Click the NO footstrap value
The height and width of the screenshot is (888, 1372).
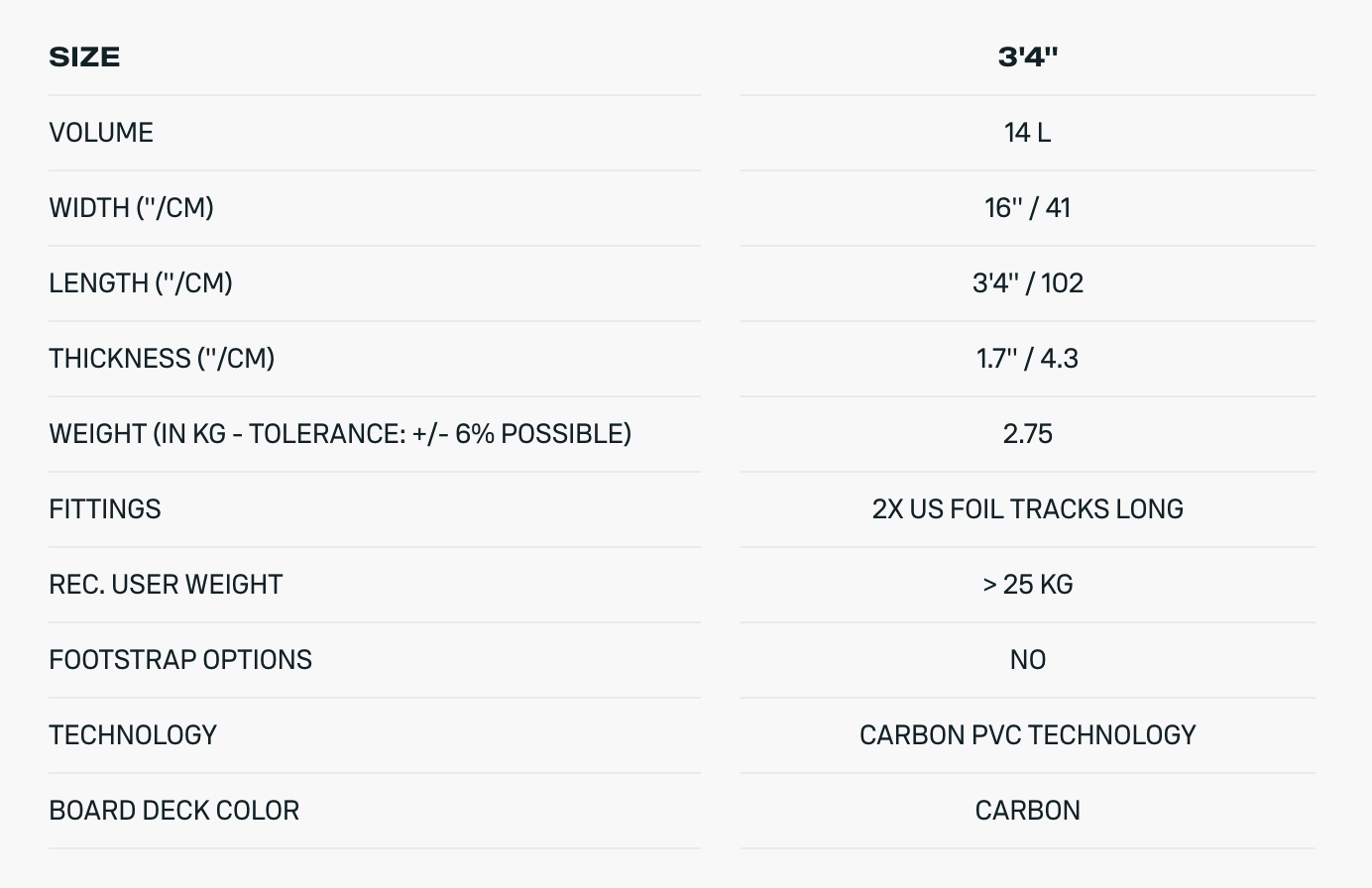(1027, 660)
